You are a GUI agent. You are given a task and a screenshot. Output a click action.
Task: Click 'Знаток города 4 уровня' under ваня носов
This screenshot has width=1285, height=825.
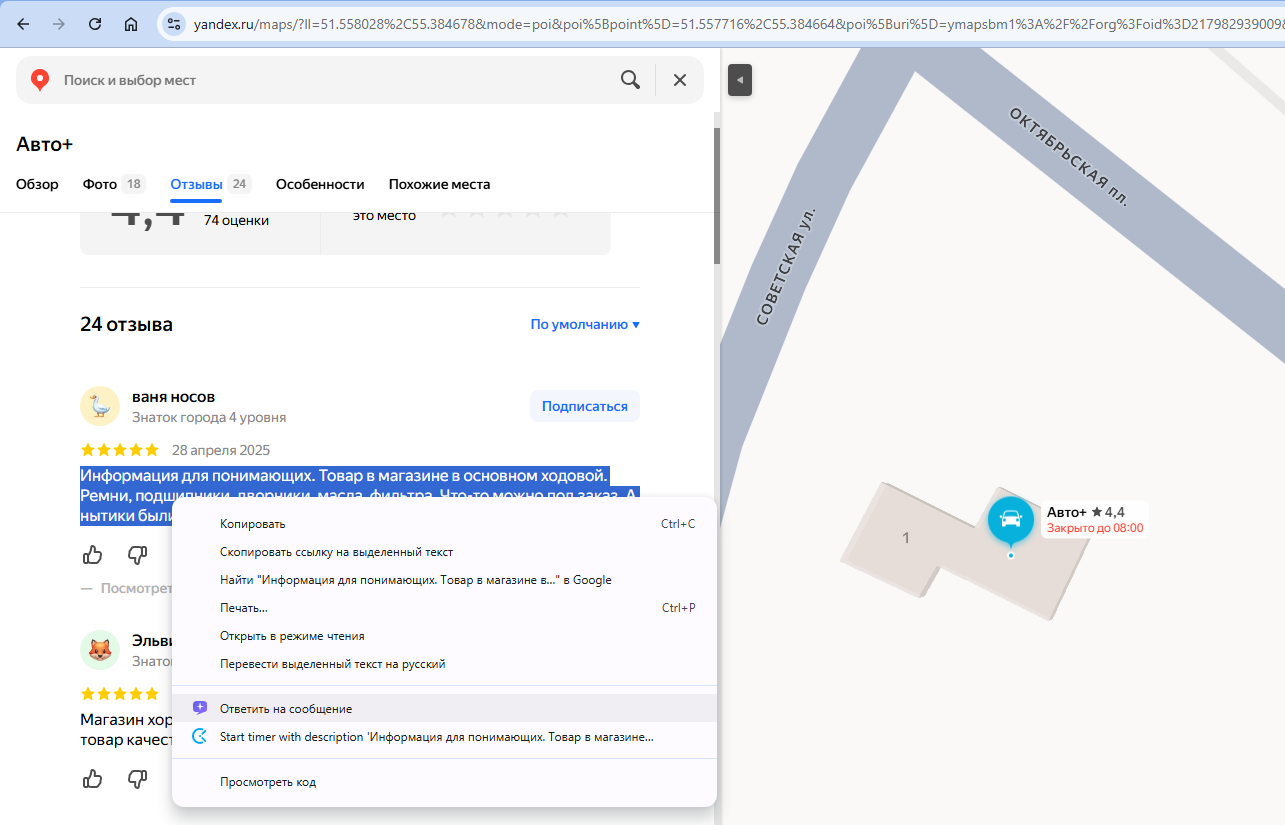[209, 417]
